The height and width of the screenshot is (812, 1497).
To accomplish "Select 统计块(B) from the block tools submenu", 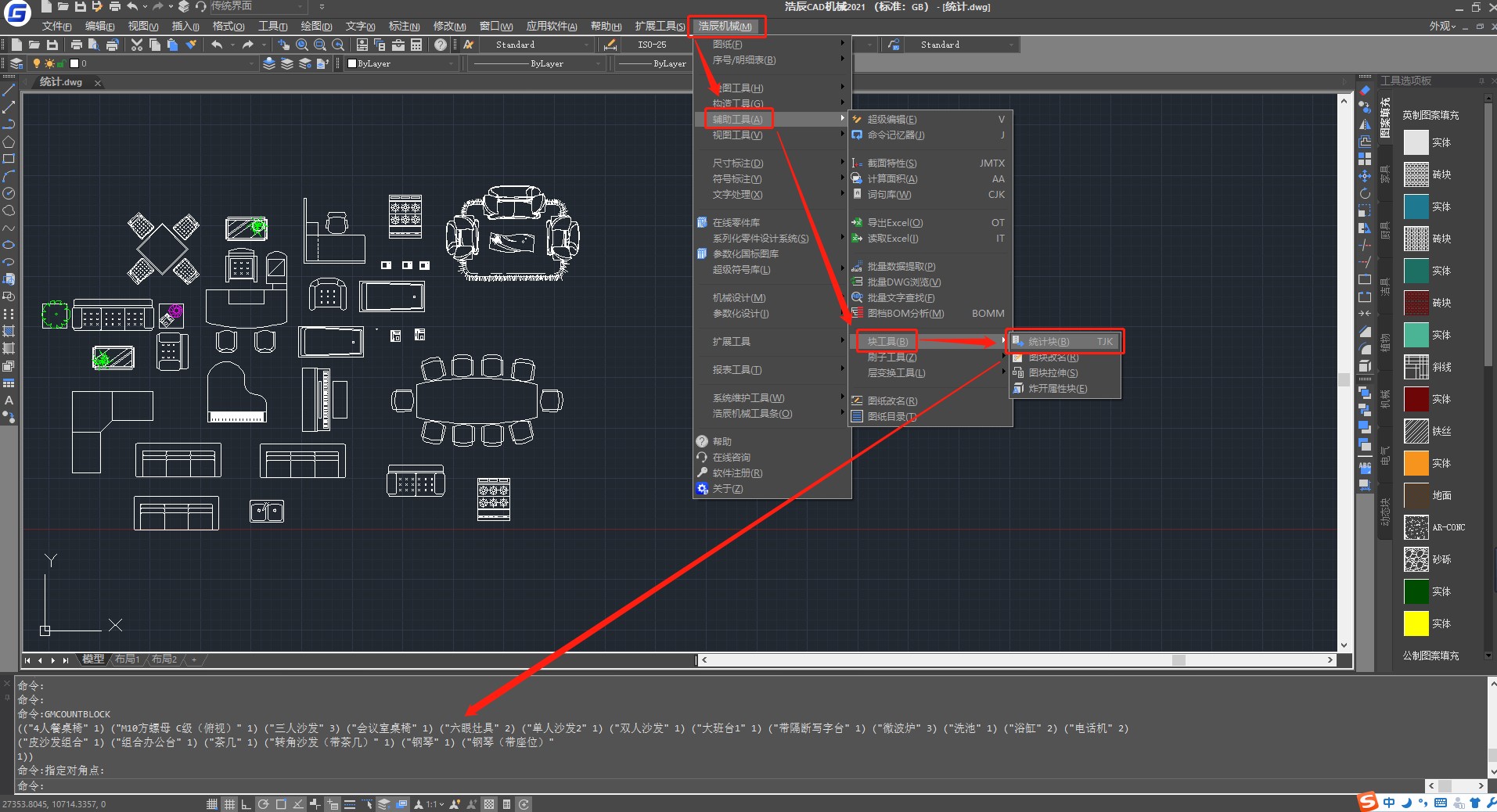I will [x=1065, y=342].
